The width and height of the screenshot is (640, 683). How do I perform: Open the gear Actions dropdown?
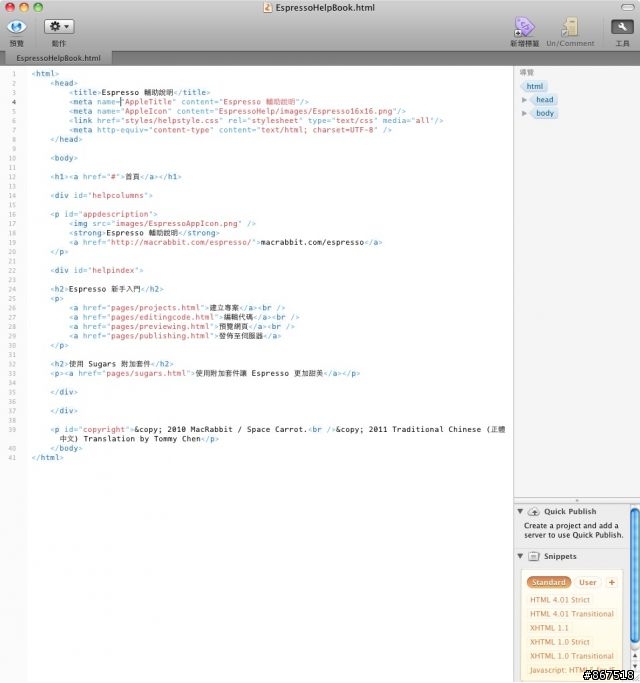click(x=59, y=27)
